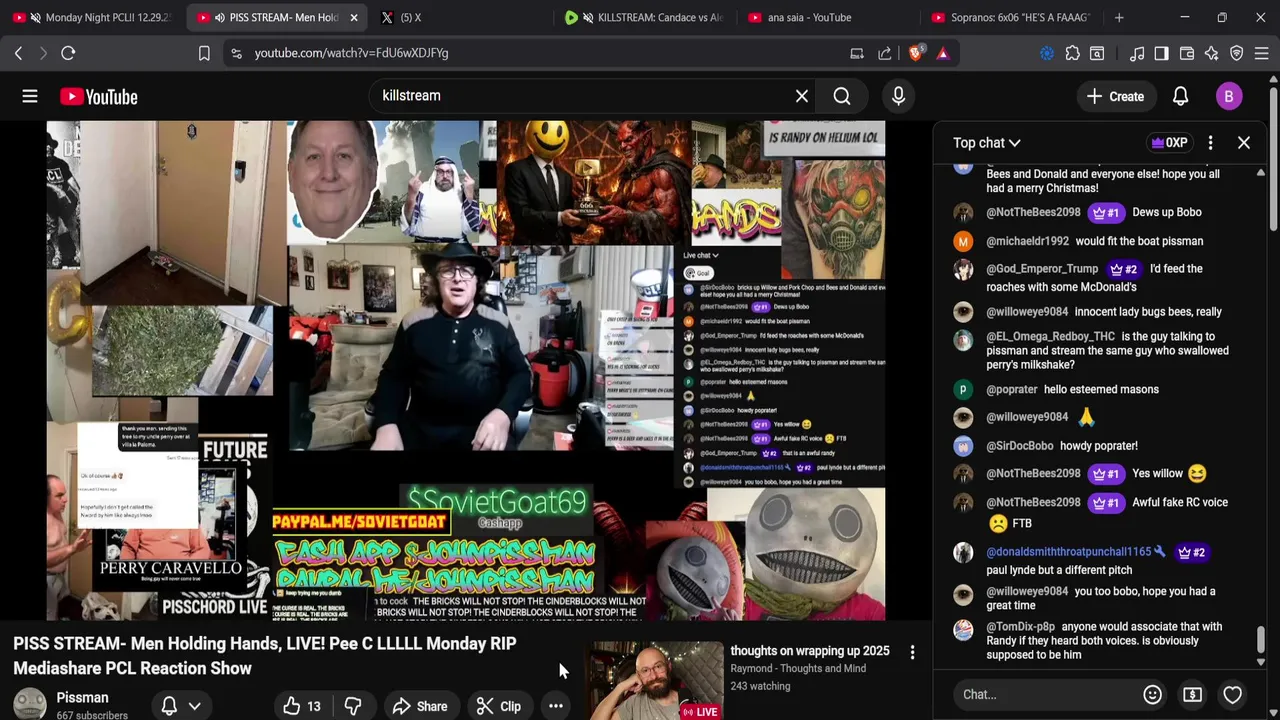Open the blue aperture extension icon
This screenshot has height=720, width=1280.
pos(1047,53)
